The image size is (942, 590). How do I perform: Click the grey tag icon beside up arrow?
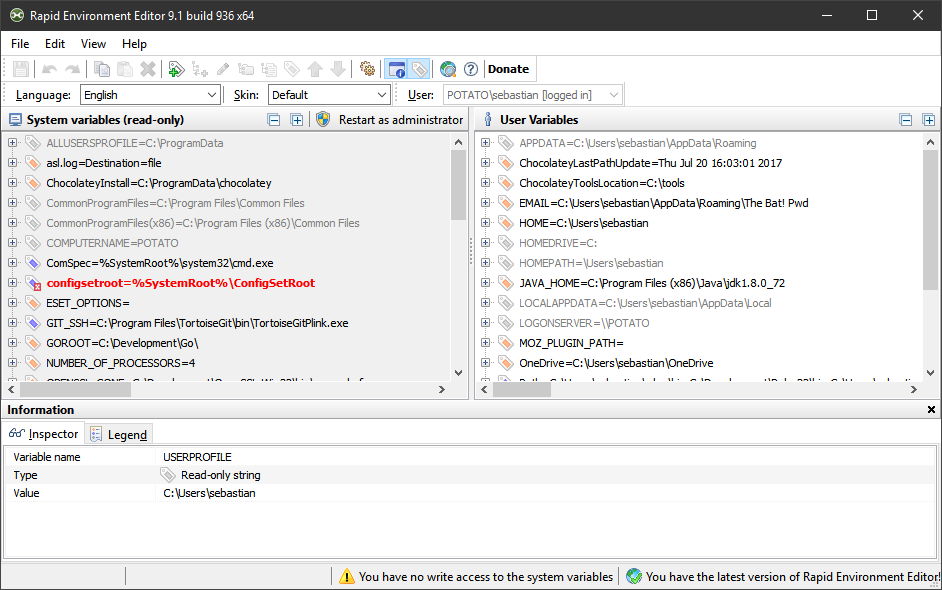[292, 69]
